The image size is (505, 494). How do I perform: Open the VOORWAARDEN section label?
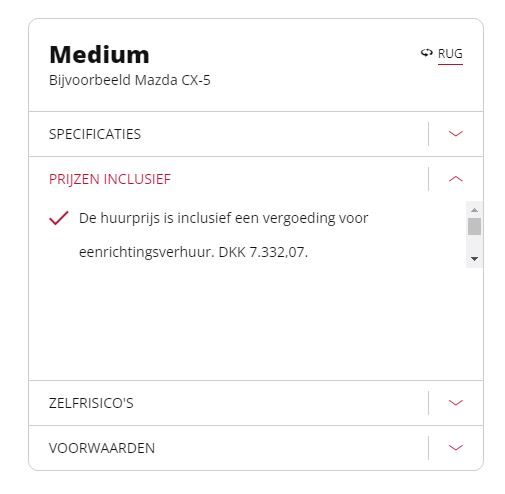pyautogui.click(x=102, y=448)
